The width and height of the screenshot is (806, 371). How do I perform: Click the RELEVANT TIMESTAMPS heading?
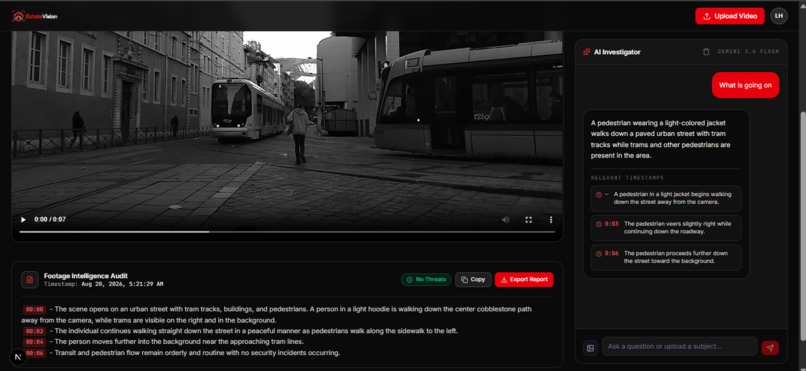coord(627,178)
